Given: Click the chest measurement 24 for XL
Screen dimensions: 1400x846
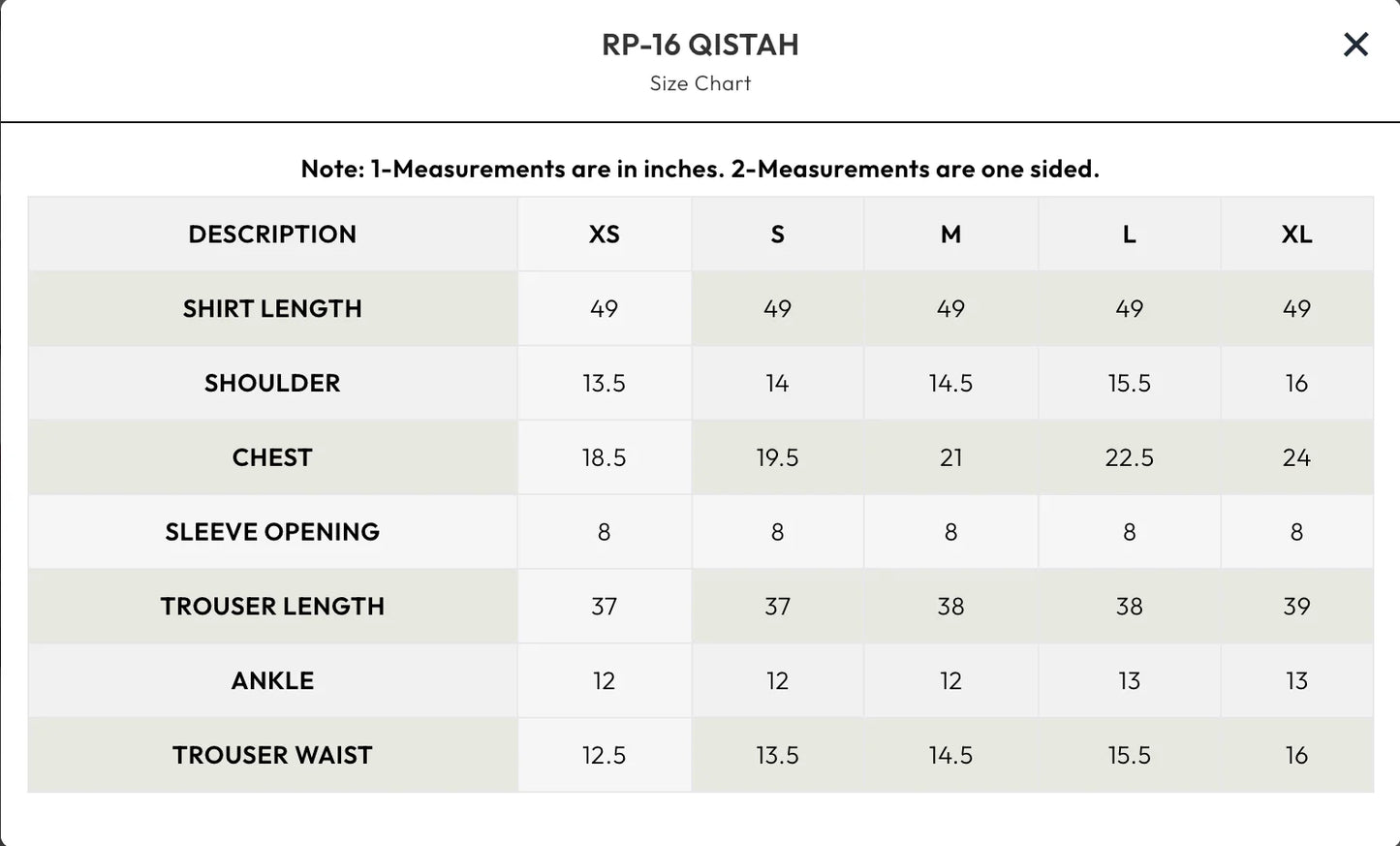Looking at the screenshot, I should pos(1296,456).
